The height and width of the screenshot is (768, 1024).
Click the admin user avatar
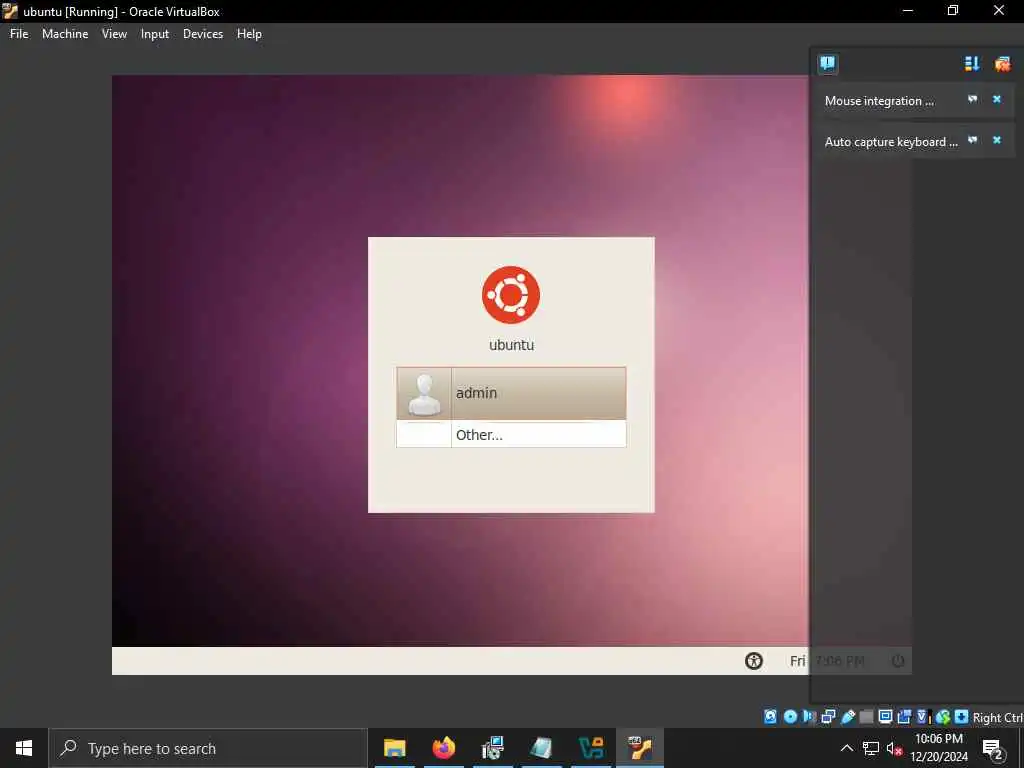tap(424, 394)
